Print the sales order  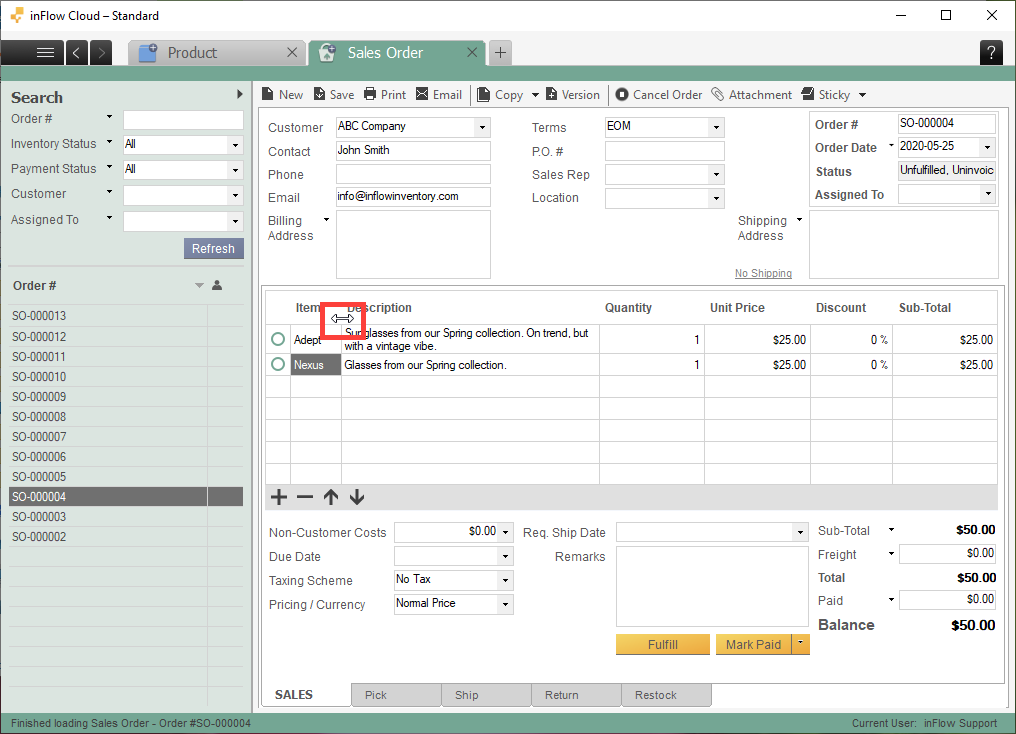tap(385, 95)
